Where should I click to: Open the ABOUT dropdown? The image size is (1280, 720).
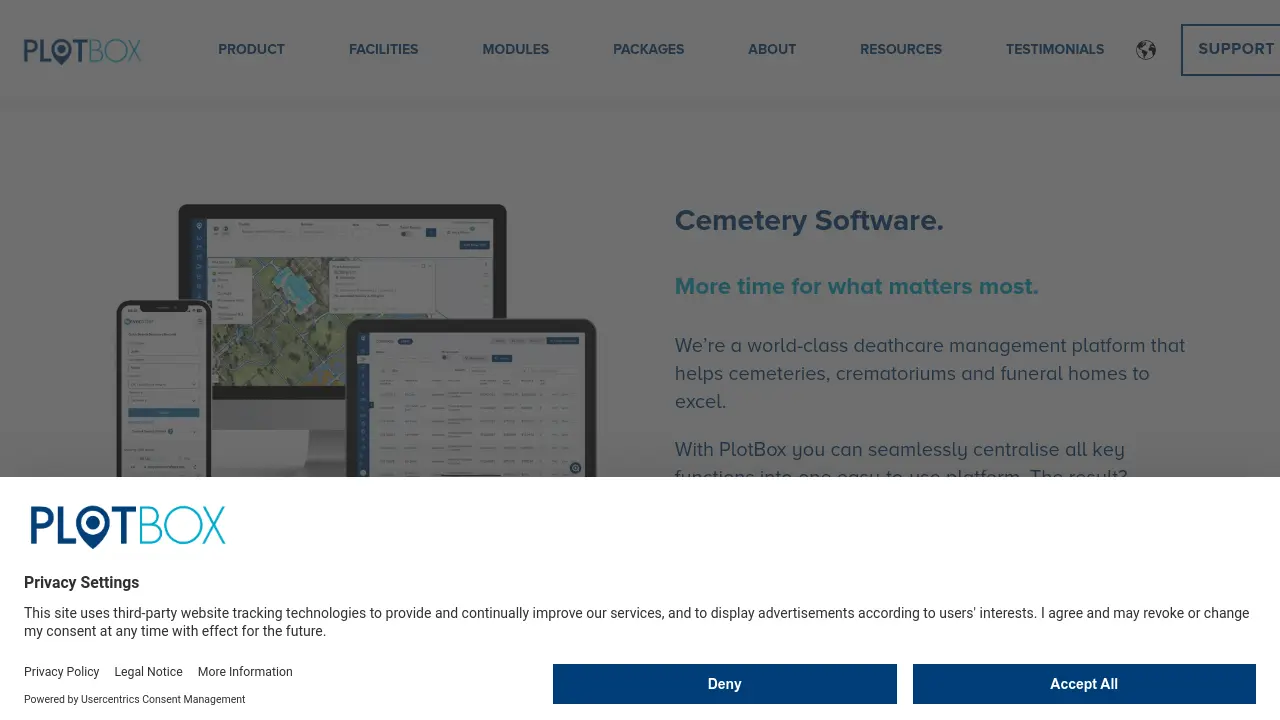pyautogui.click(x=772, y=49)
